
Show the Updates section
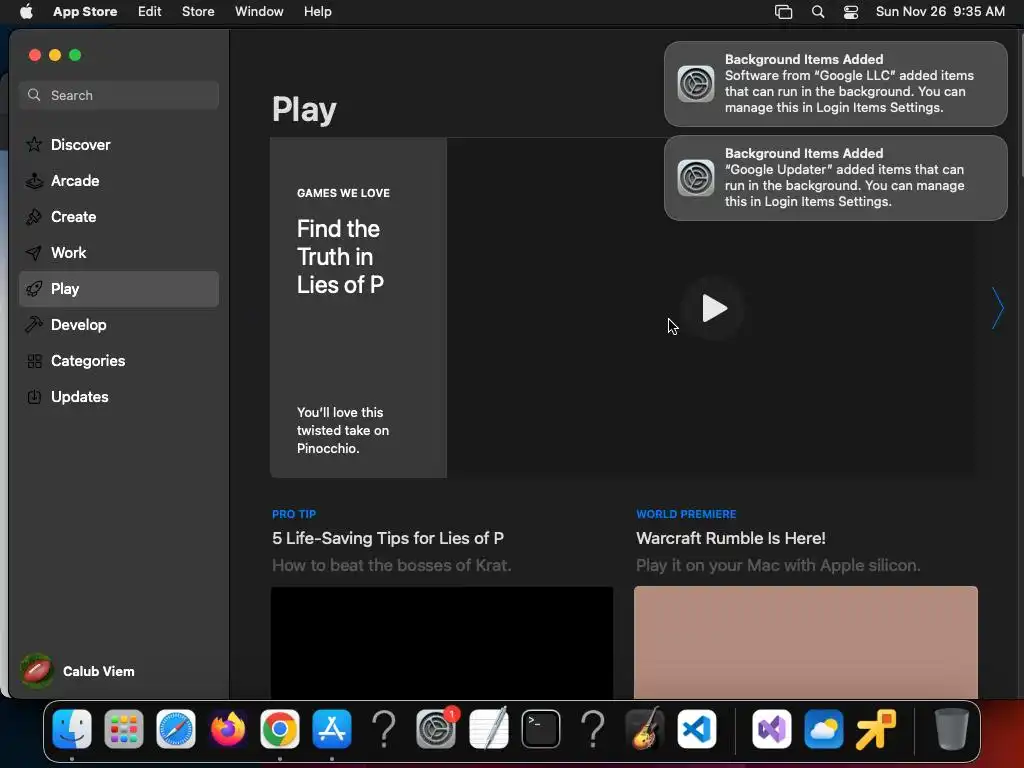point(119,397)
